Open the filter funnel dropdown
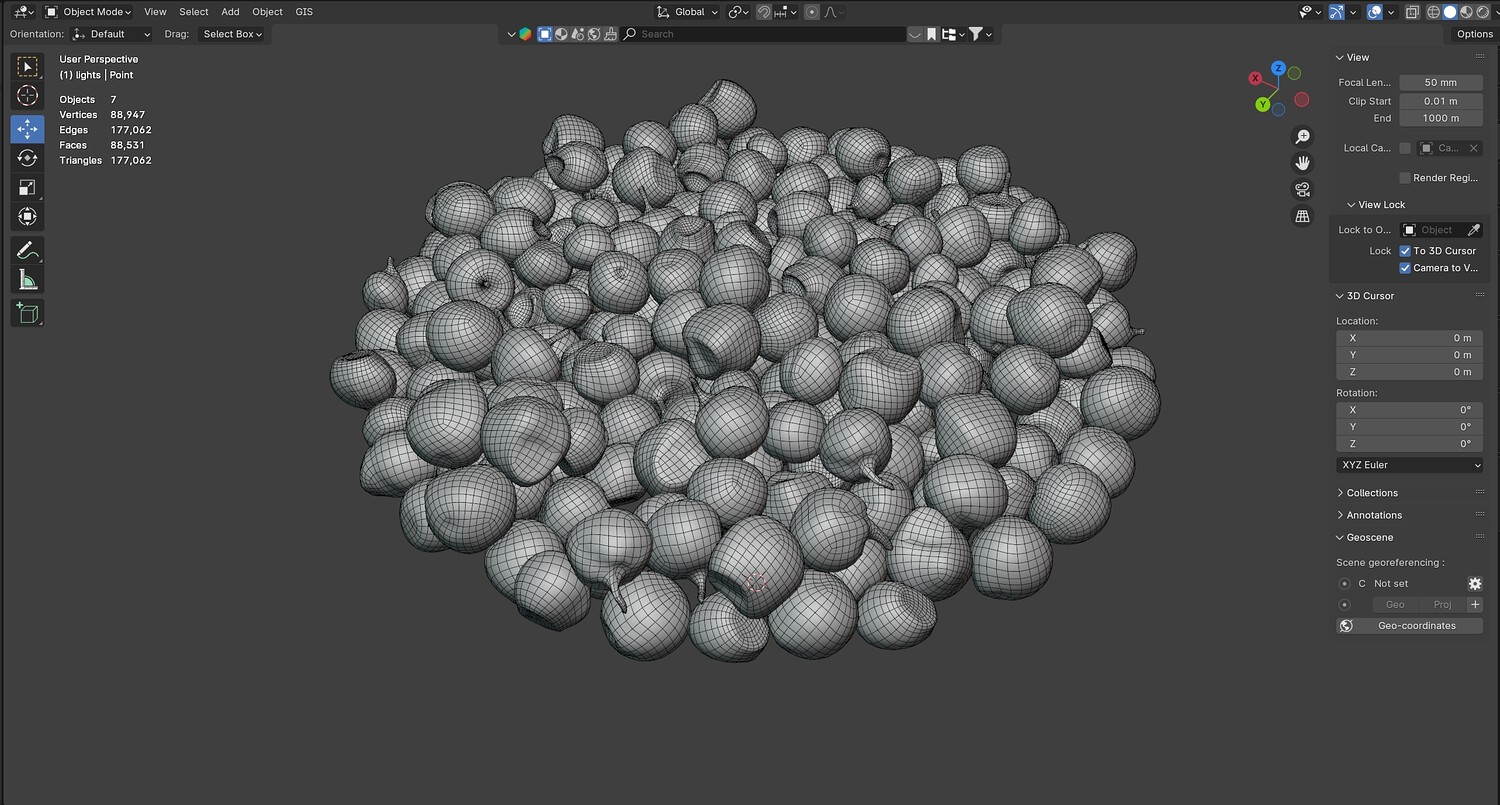1500x805 pixels. (980, 34)
